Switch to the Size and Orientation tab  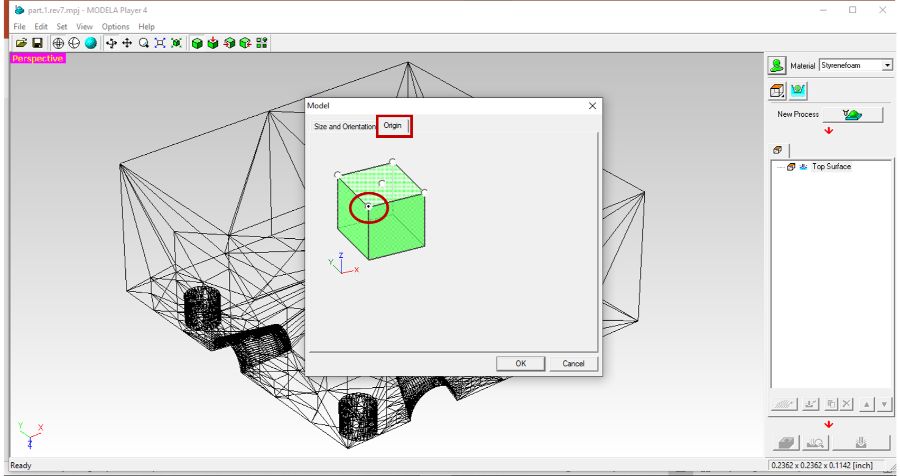(344, 126)
